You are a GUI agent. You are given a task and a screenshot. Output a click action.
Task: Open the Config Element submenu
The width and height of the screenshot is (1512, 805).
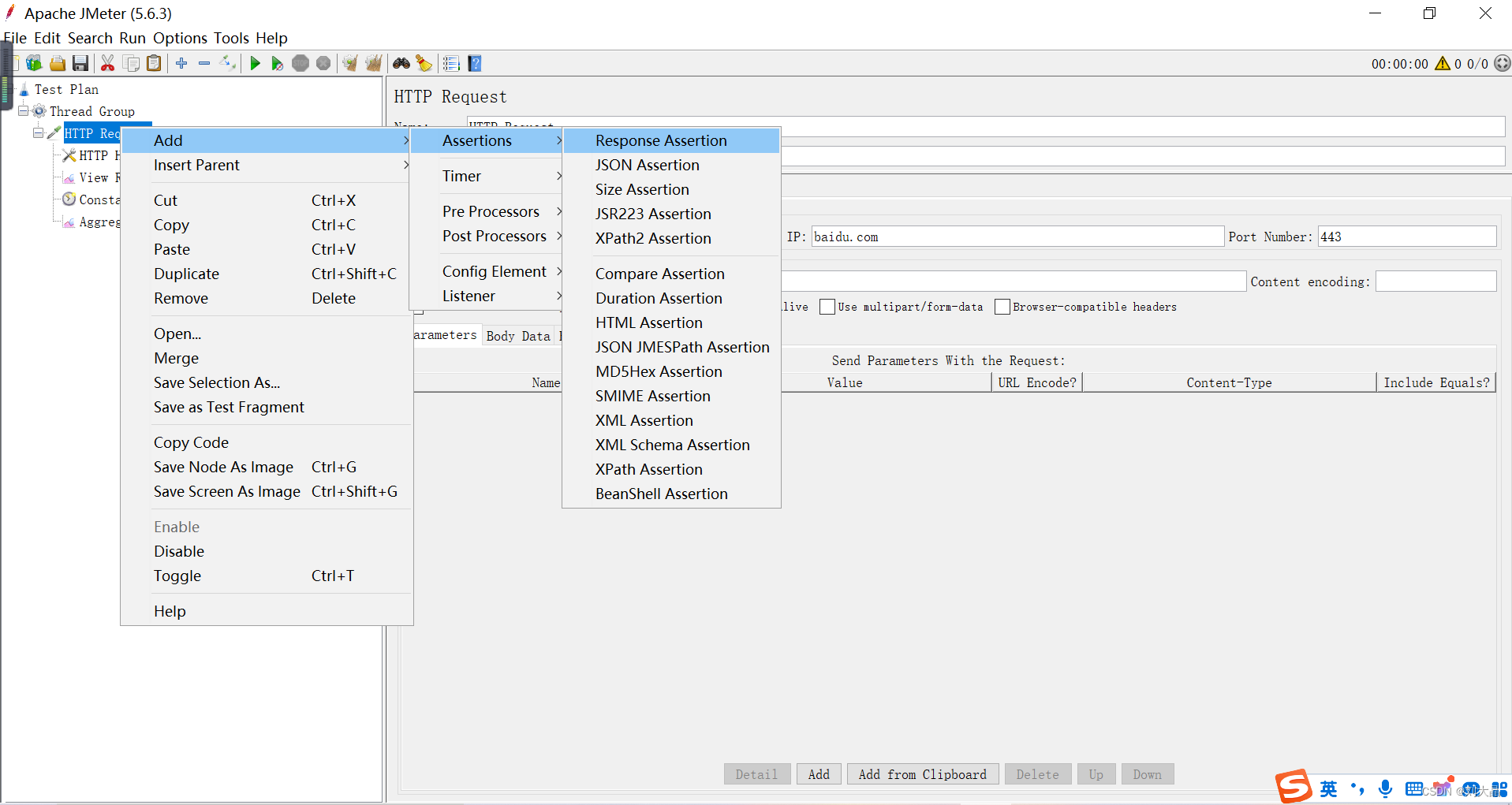[x=487, y=271]
